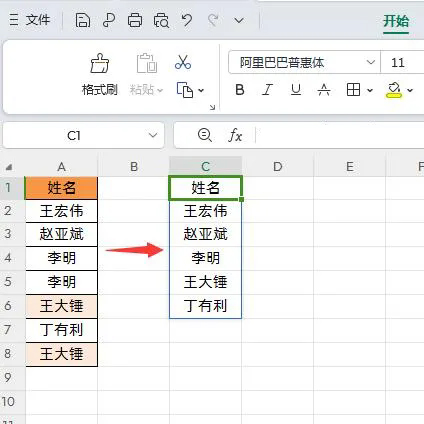Toggle Italic formatting
Viewport: 424px width, 424px height.
(x=267, y=90)
